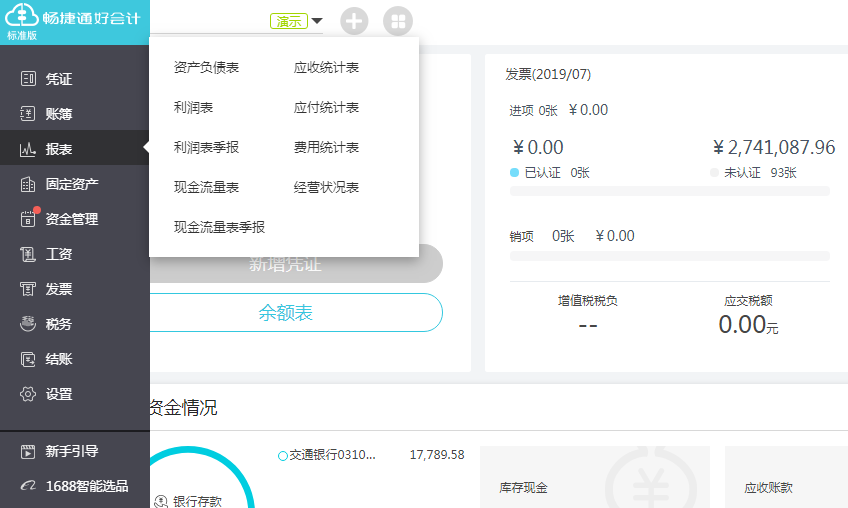Click the ¥2,741,087.96 amount
This screenshot has width=848, height=508.
[774, 147]
